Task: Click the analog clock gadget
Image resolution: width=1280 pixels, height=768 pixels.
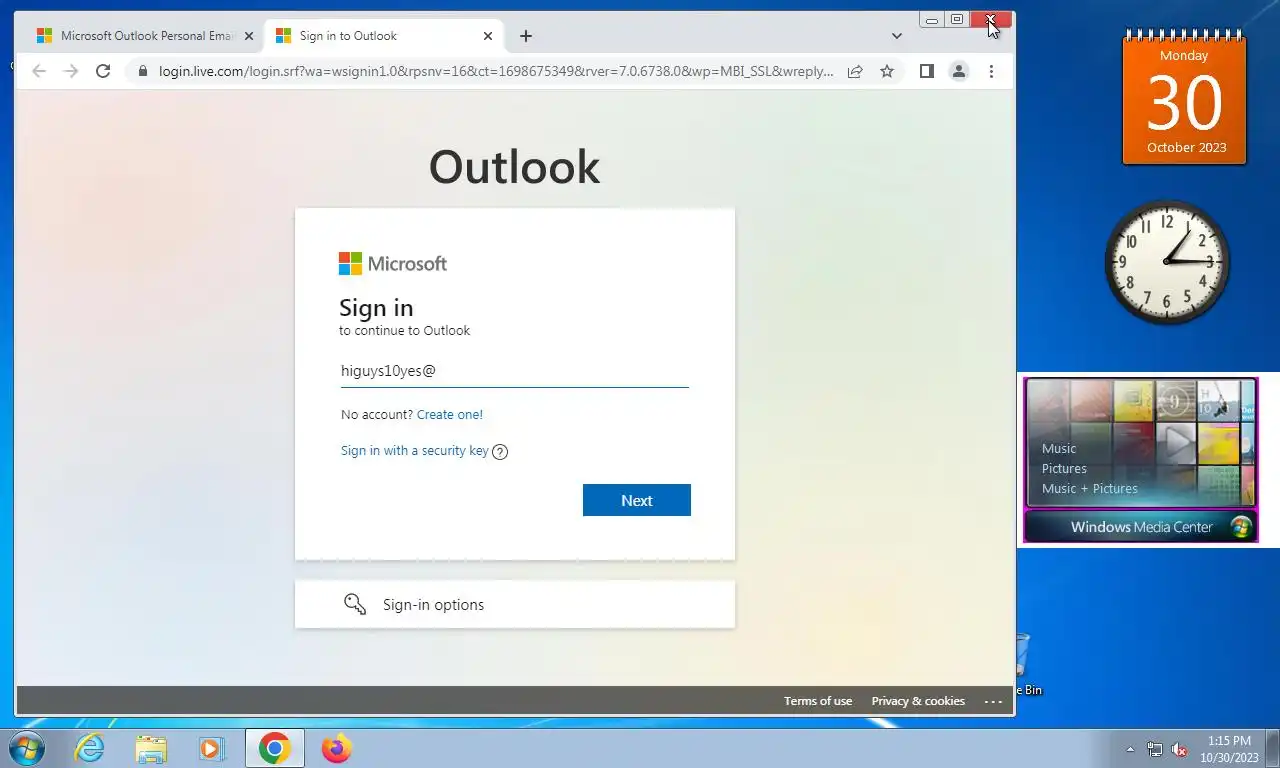Action: [x=1167, y=262]
